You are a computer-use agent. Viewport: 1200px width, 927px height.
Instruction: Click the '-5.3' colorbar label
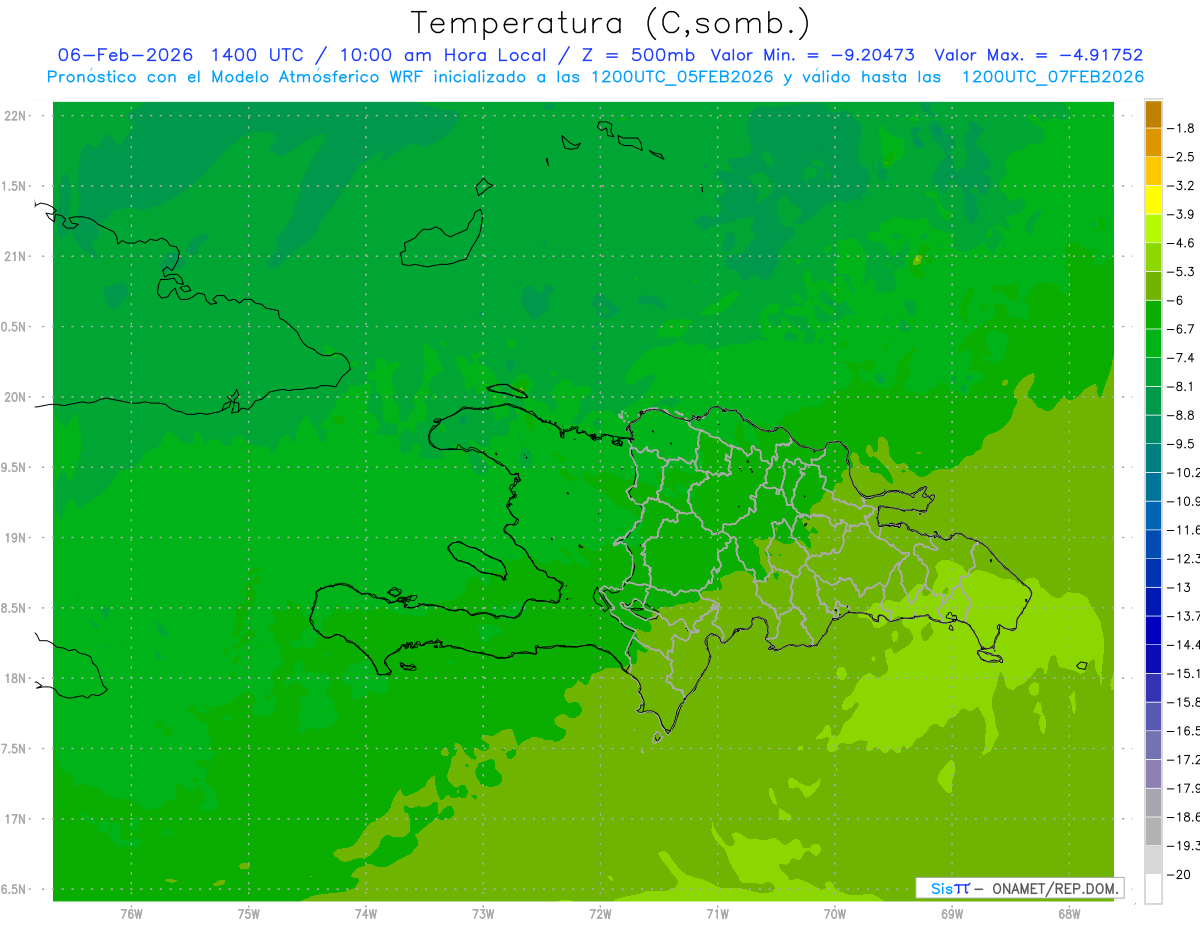click(x=1181, y=271)
